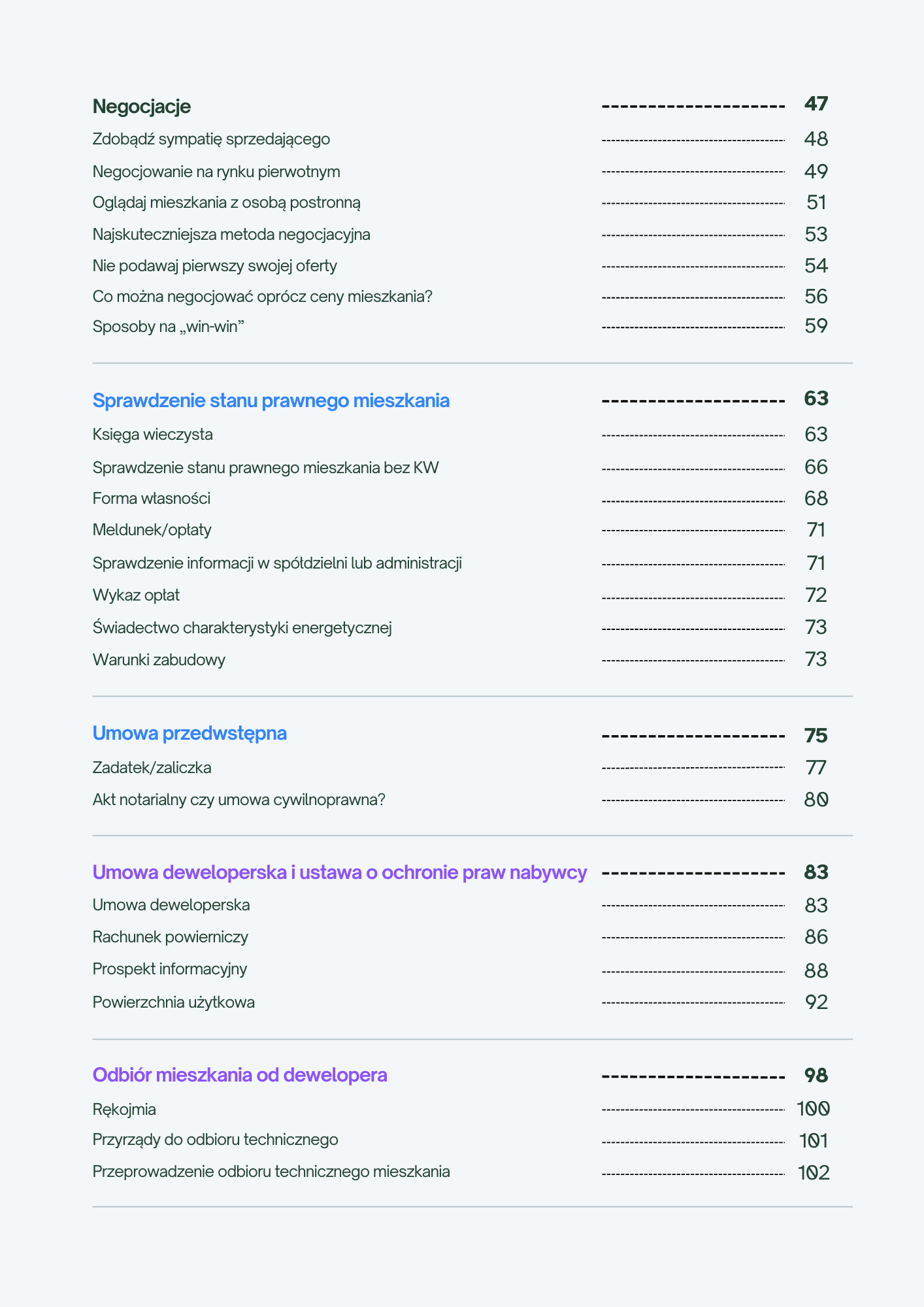Open Księga wieczysta entry

tap(152, 435)
